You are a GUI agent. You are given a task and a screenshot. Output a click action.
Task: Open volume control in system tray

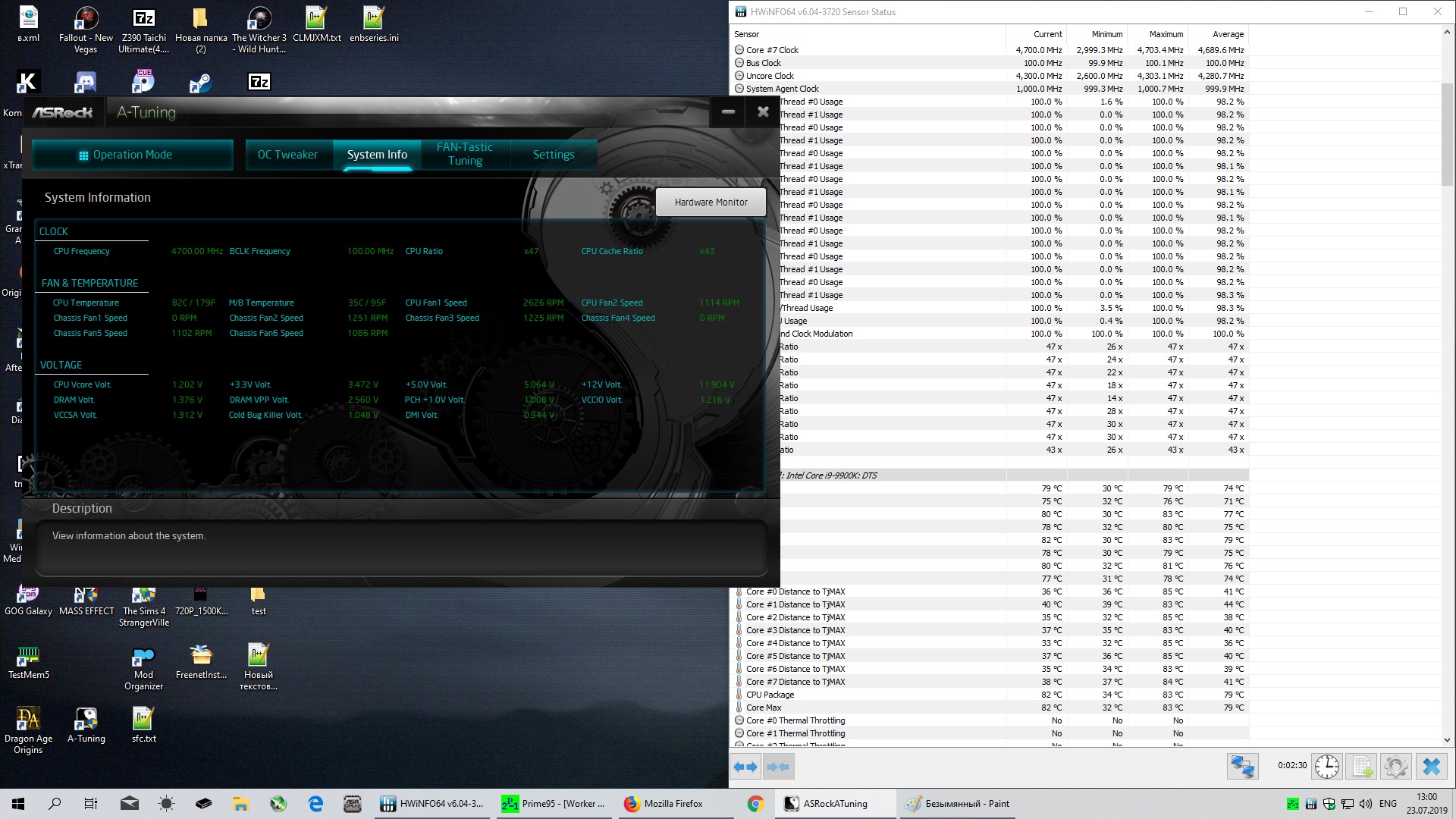click(x=1365, y=804)
